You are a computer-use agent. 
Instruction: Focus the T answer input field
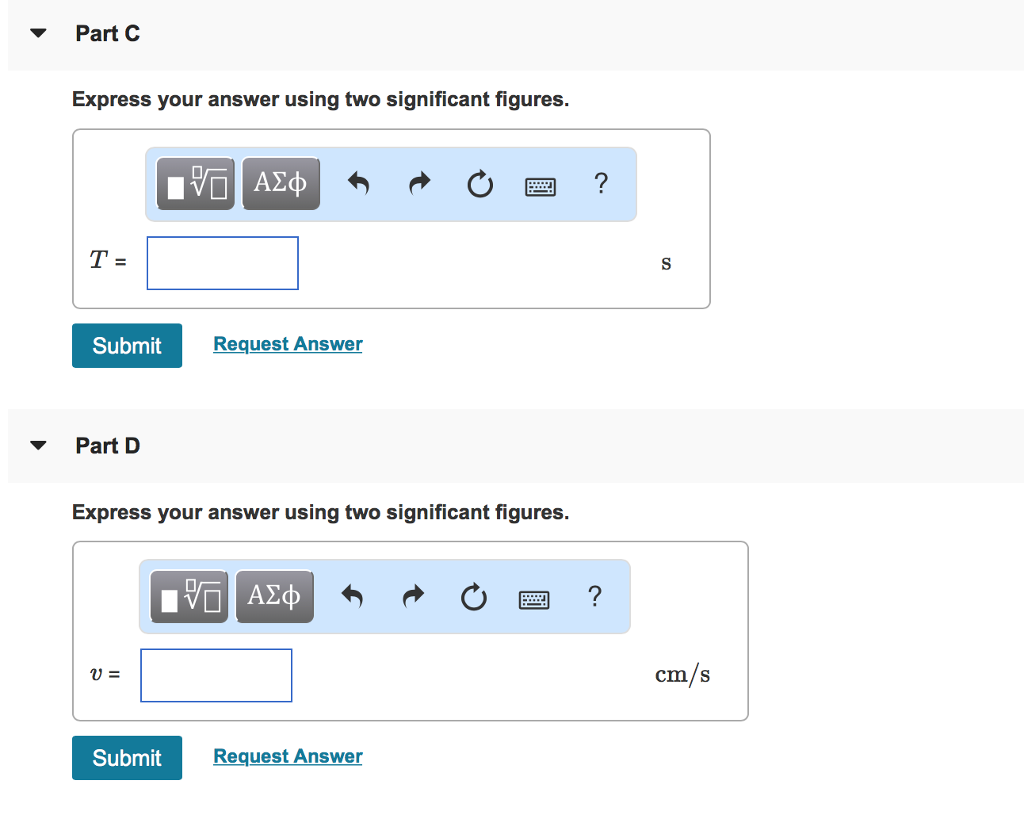[x=223, y=263]
